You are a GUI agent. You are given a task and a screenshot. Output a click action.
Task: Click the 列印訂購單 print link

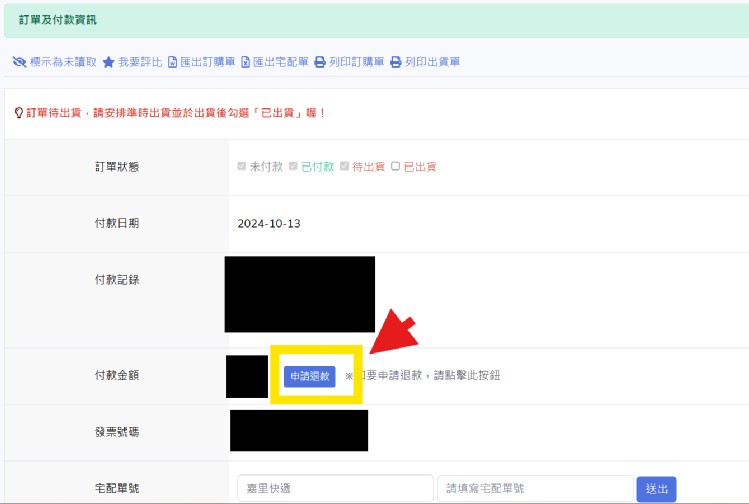tap(356, 62)
